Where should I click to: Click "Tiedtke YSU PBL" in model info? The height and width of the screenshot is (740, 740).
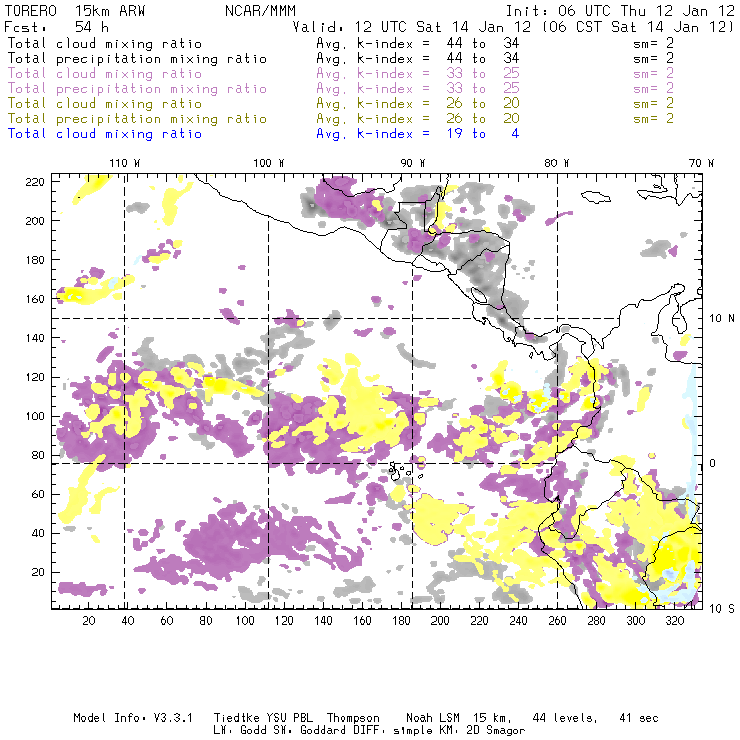pos(263,718)
